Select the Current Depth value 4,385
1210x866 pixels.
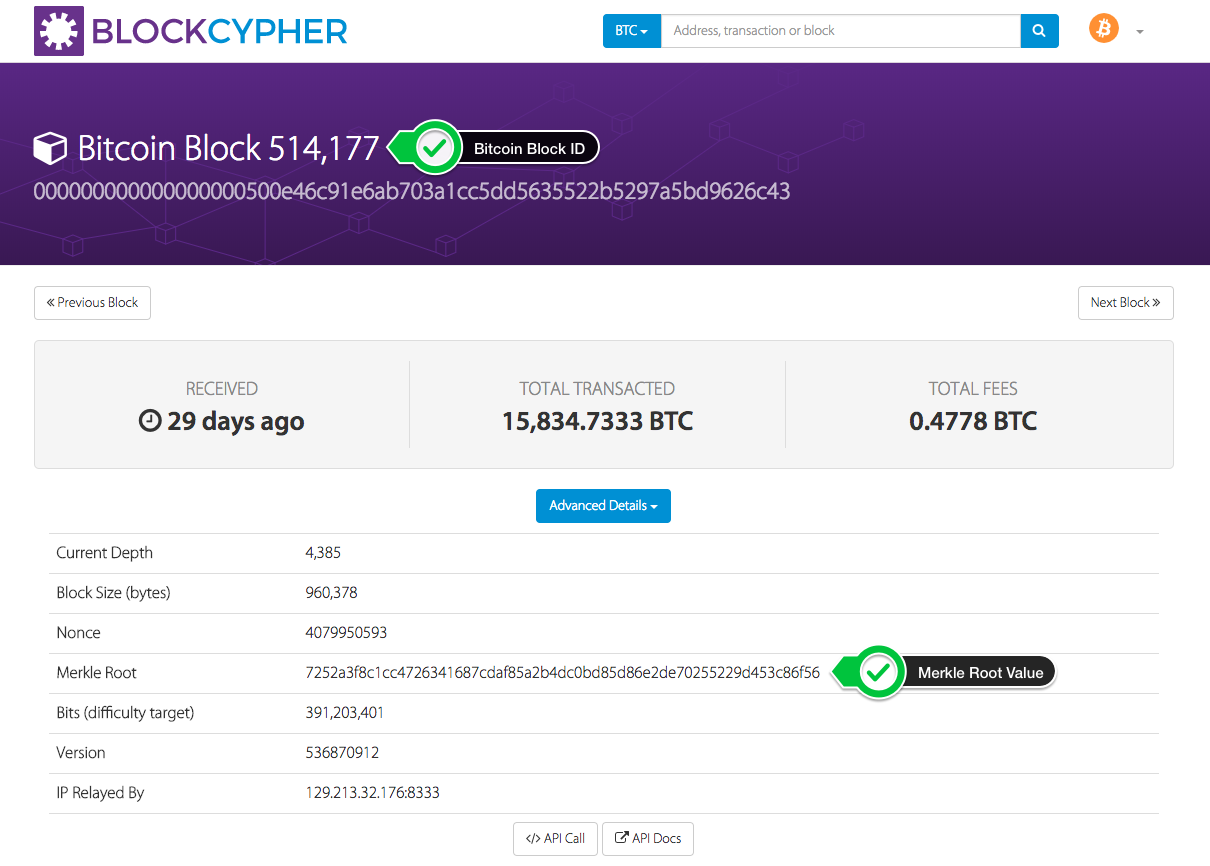click(323, 553)
